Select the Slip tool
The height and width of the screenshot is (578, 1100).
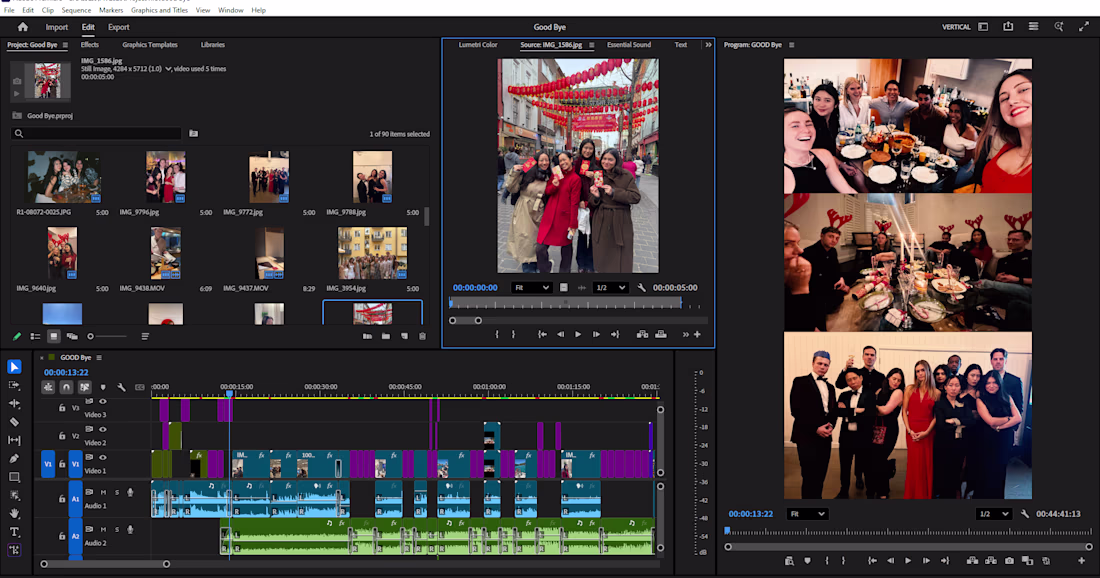[14, 440]
